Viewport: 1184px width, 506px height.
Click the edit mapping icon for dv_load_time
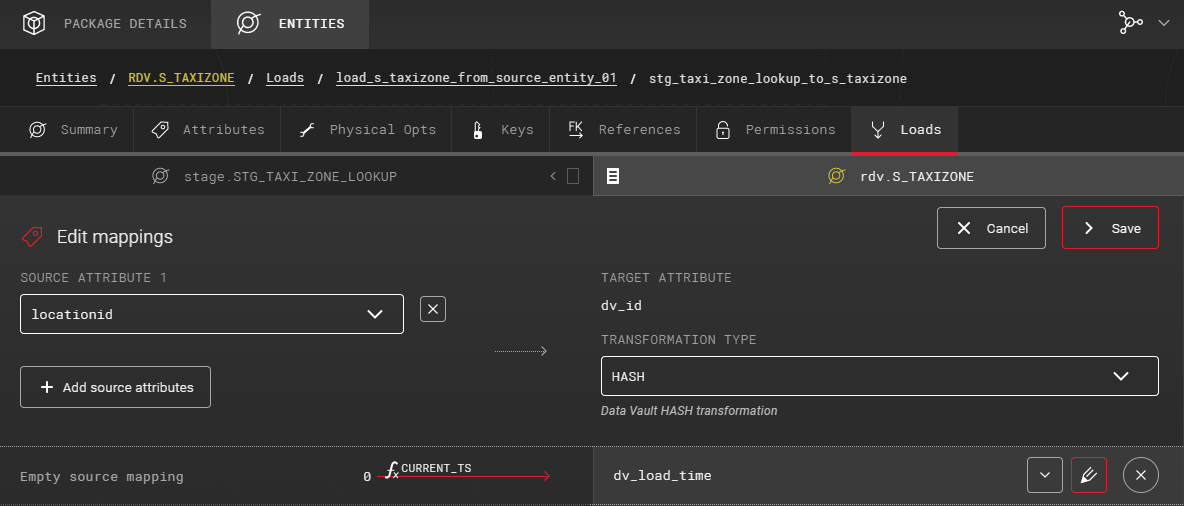(1088, 475)
